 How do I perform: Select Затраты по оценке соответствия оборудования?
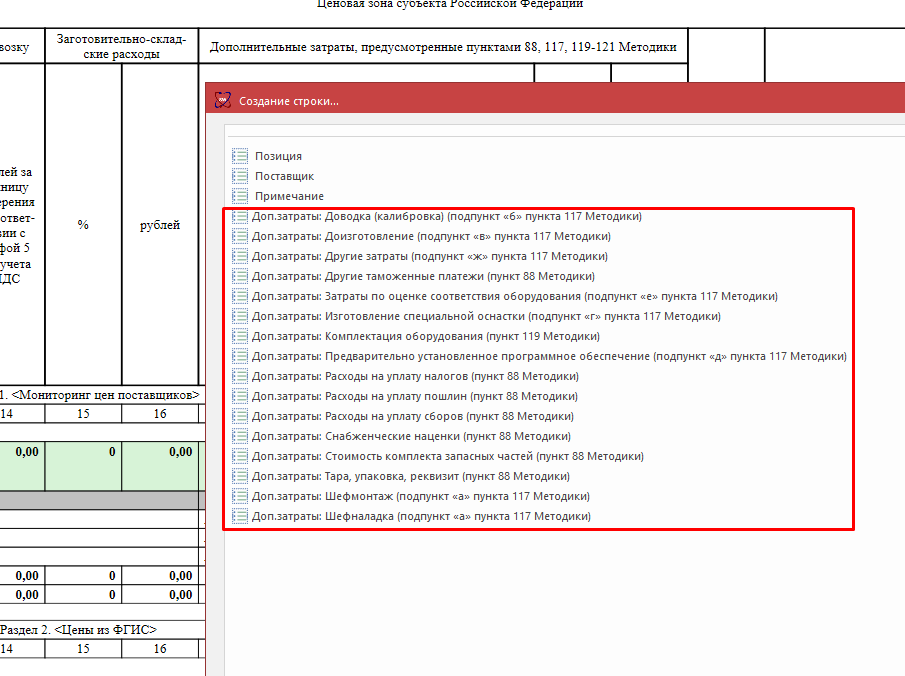514,296
